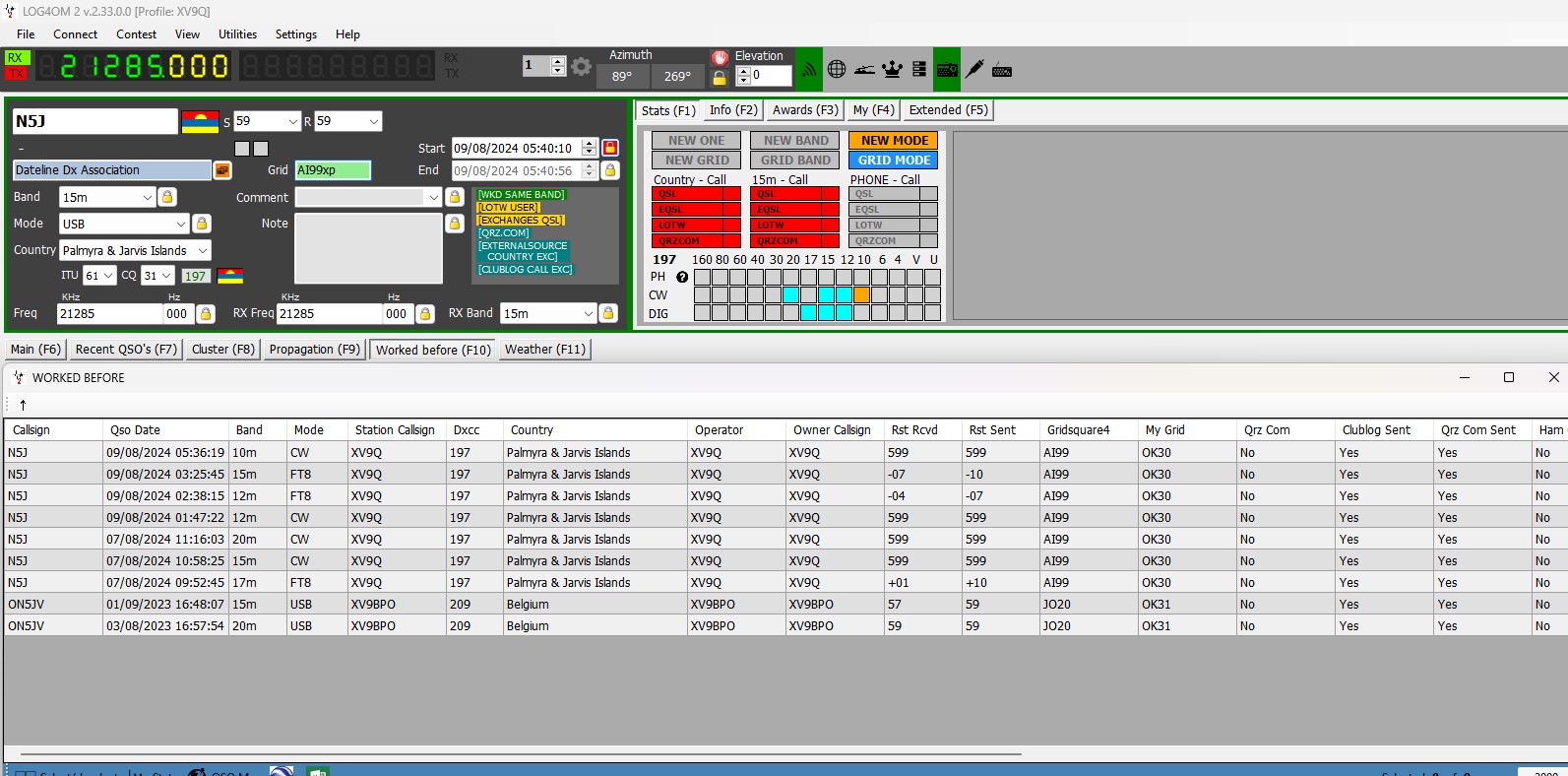Click the GRID MODE button
Screen dimensions: 1568x776
894,160
